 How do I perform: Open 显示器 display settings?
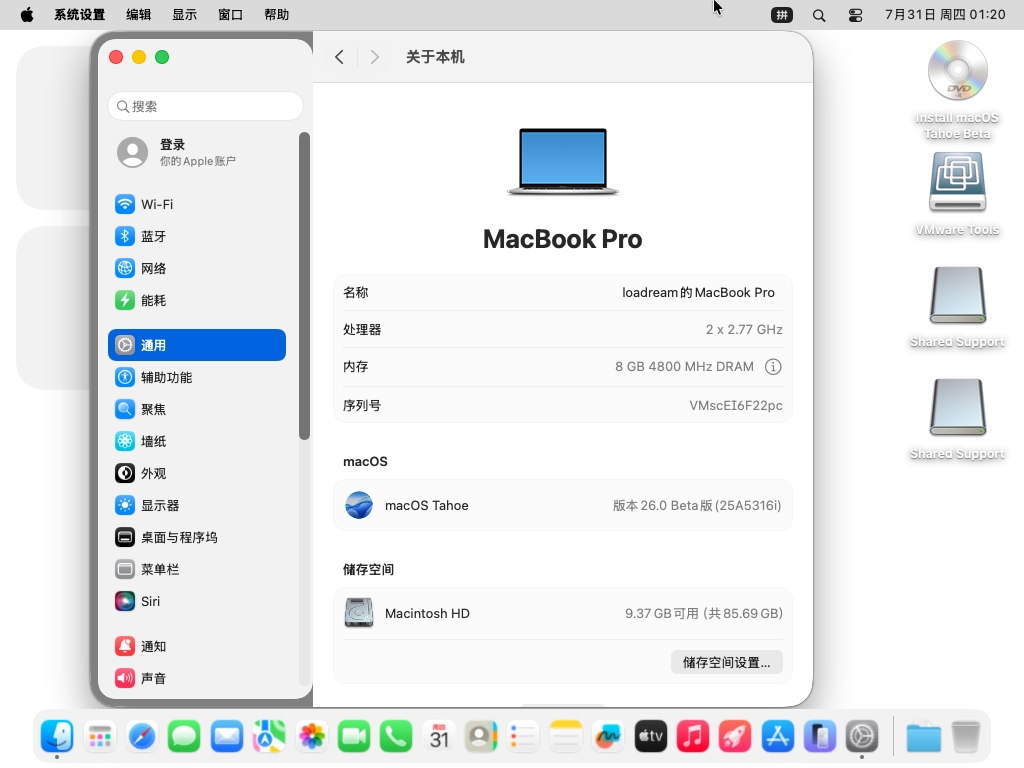(x=197, y=505)
